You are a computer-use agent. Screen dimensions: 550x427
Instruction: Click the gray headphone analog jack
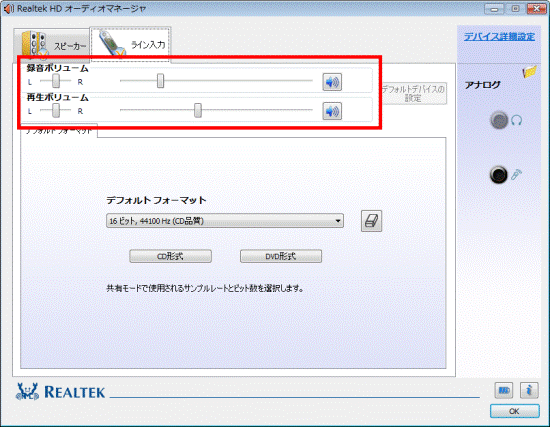499,120
